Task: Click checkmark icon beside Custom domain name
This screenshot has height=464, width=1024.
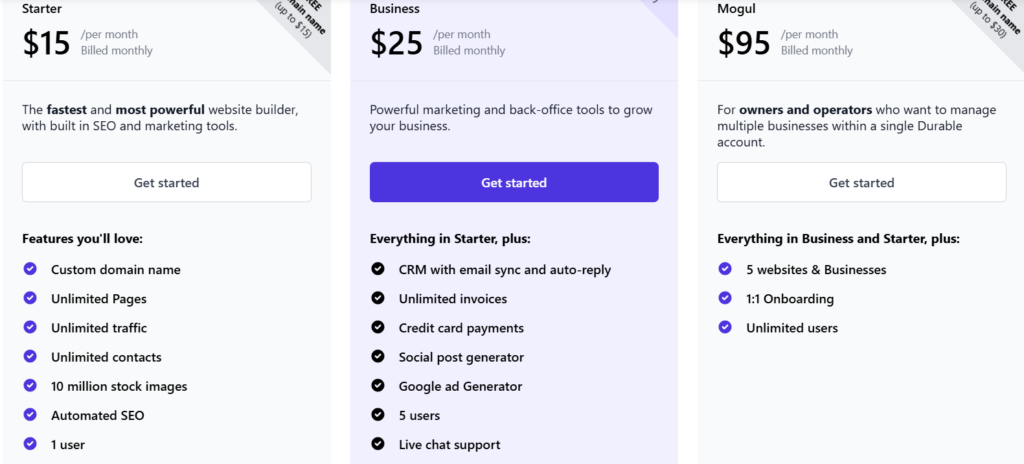Action: tap(30, 269)
